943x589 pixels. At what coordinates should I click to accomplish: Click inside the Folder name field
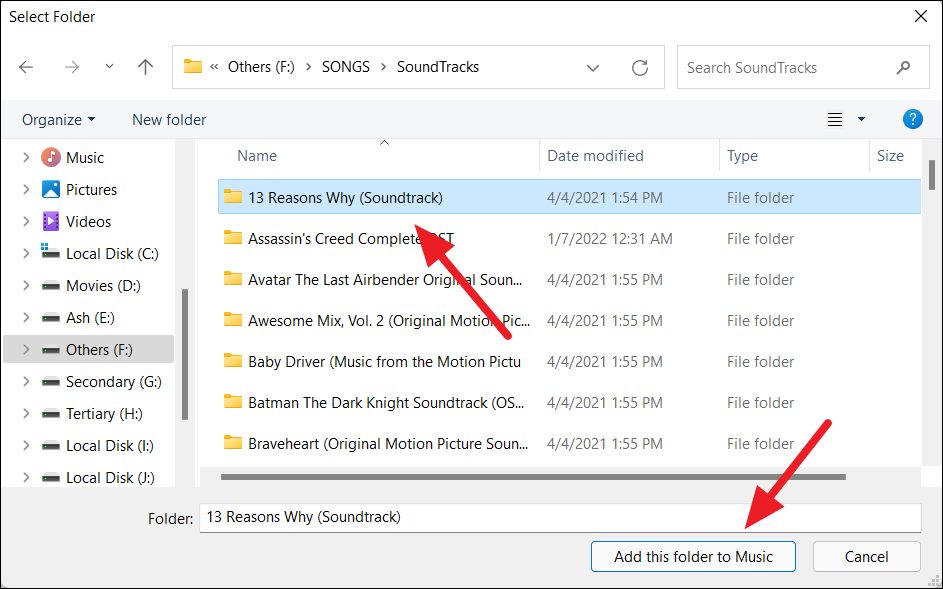(558, 518)
